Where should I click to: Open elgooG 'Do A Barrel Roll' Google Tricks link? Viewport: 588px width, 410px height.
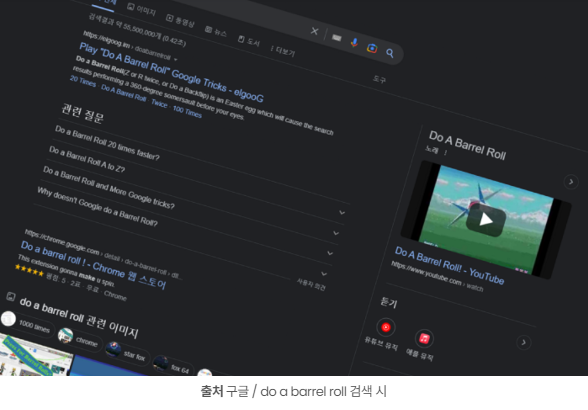171,72
